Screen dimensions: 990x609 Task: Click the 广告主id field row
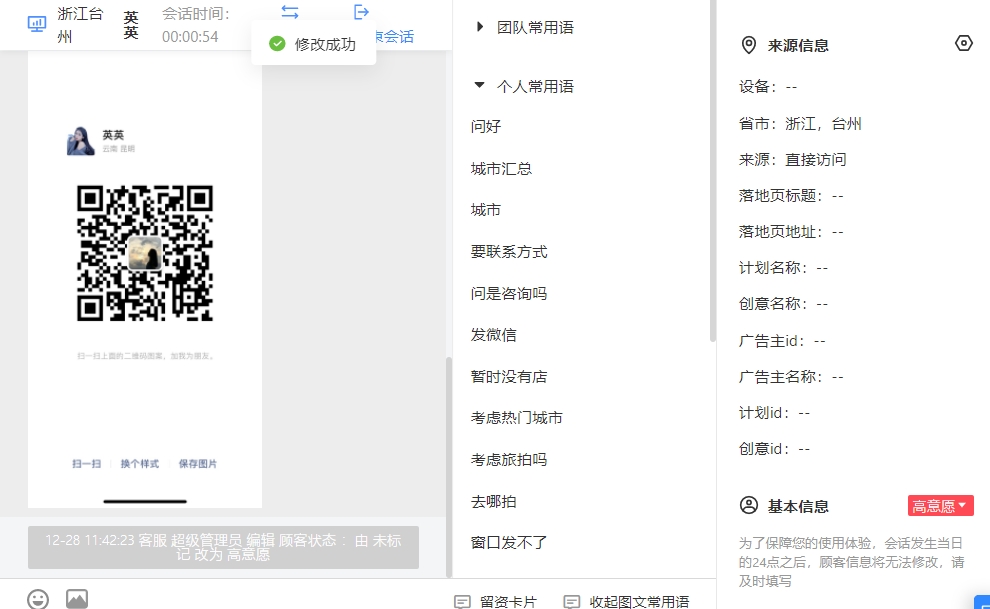tap(782, 341)
